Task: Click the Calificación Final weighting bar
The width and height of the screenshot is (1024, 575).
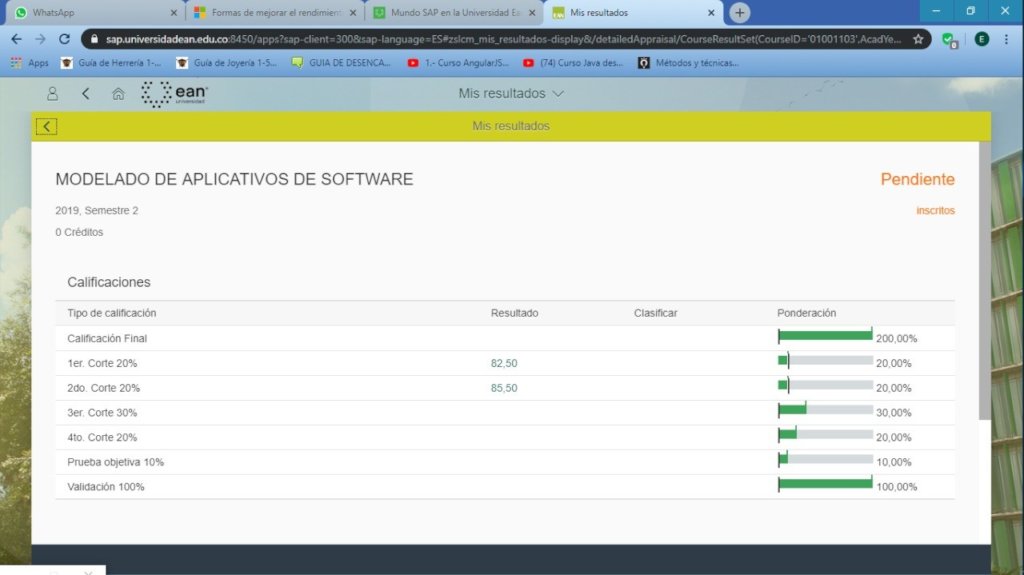Action: 825,336
